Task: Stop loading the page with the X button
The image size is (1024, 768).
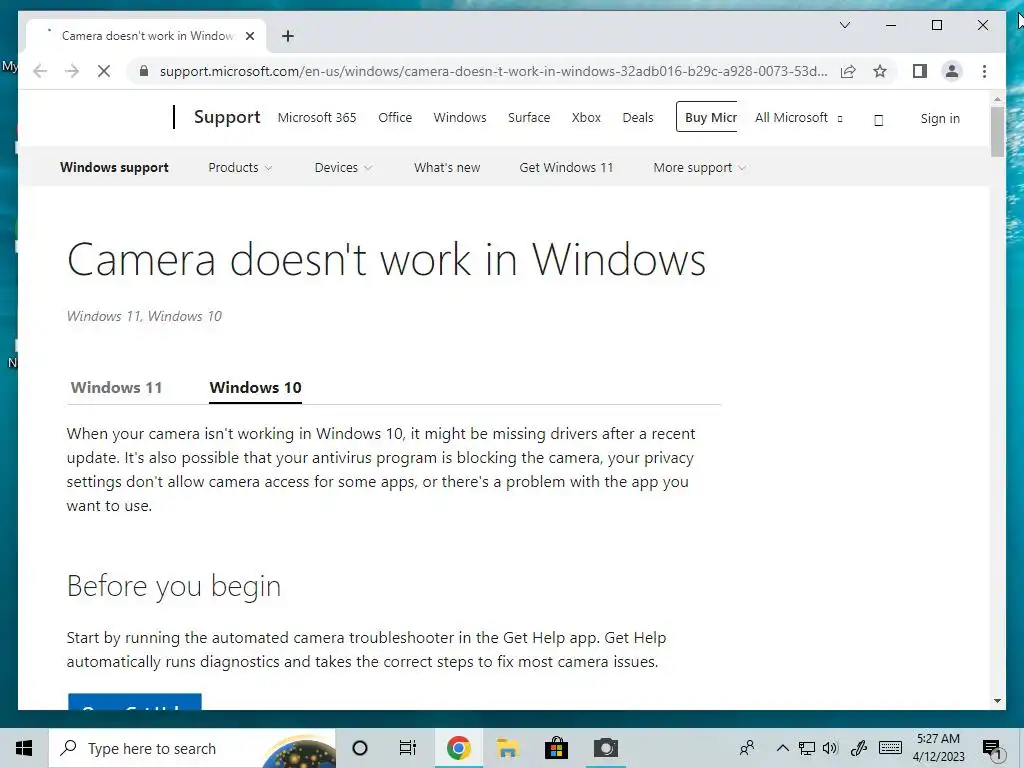Action: click(104, 71)
